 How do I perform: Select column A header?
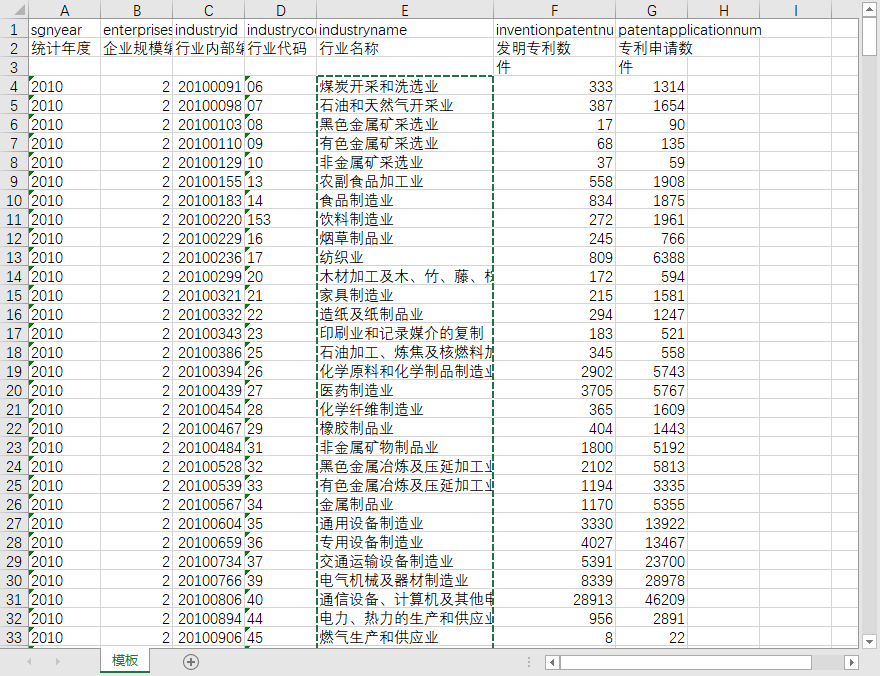(x=65, y=10)
